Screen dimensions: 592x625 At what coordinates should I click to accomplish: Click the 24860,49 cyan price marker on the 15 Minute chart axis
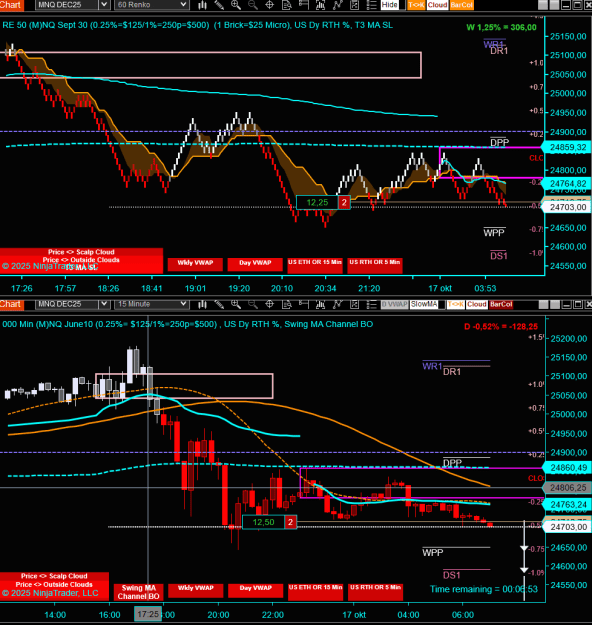(568, 468)
